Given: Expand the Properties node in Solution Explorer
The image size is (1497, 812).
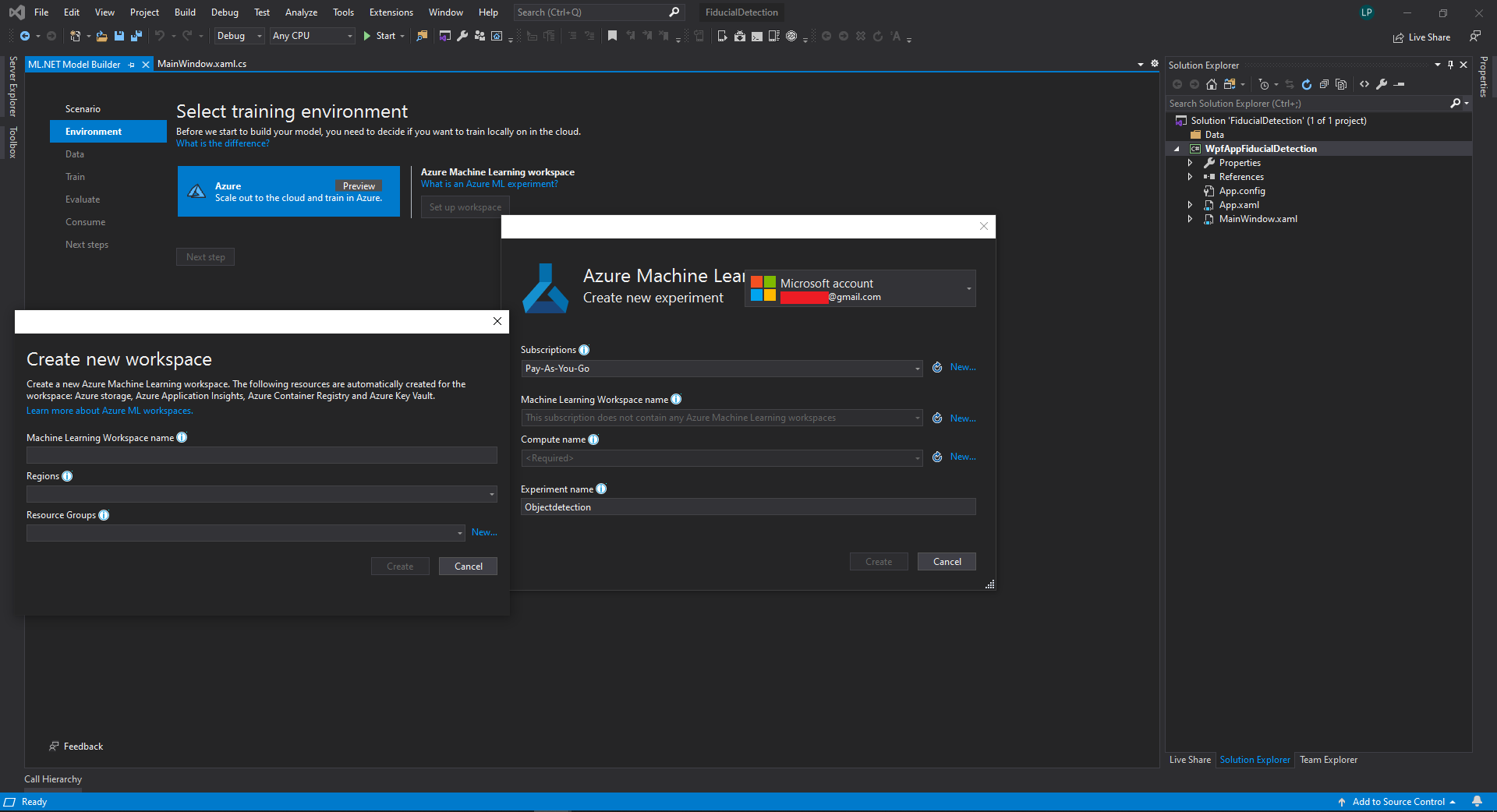Looking at the screenshot, I should tap(1190, 163).
